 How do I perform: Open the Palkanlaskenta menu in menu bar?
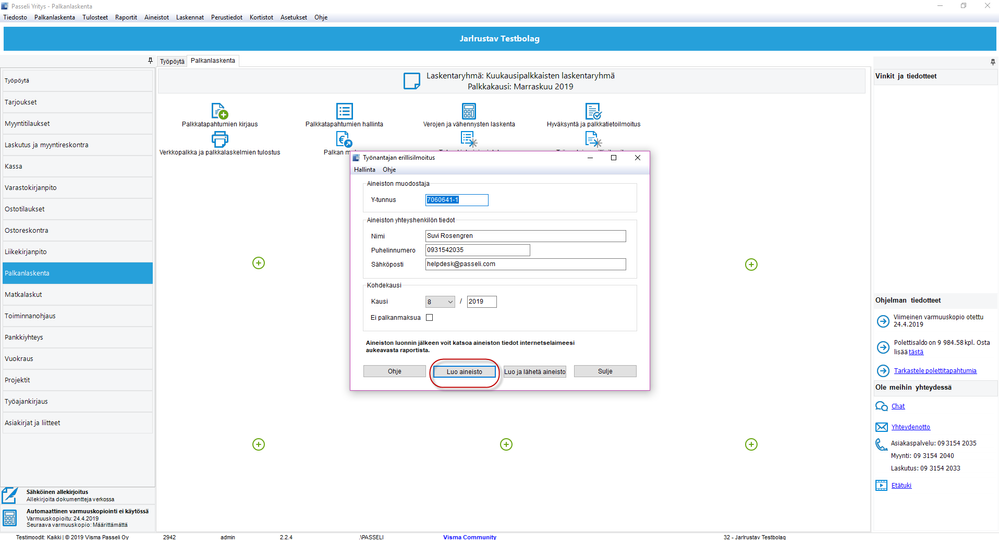[x=55, y=17]
